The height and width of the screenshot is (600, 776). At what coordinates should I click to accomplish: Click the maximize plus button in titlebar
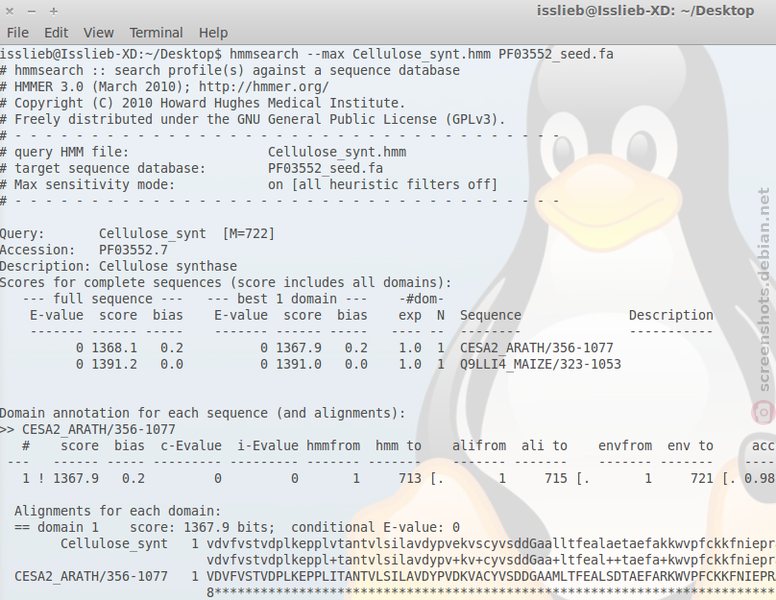click(x=54, y=11)
